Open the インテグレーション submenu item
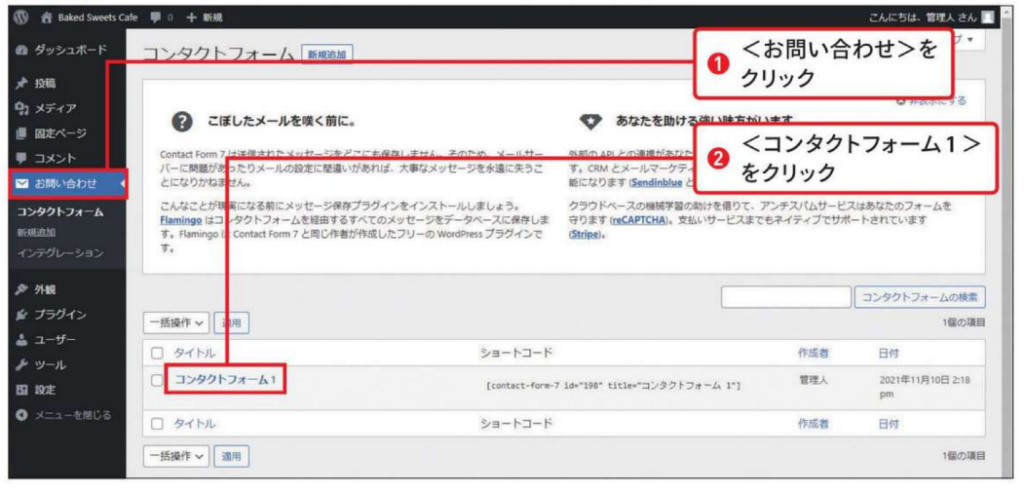The width and height of the screenshot is (1024, 492). point(59,253)
